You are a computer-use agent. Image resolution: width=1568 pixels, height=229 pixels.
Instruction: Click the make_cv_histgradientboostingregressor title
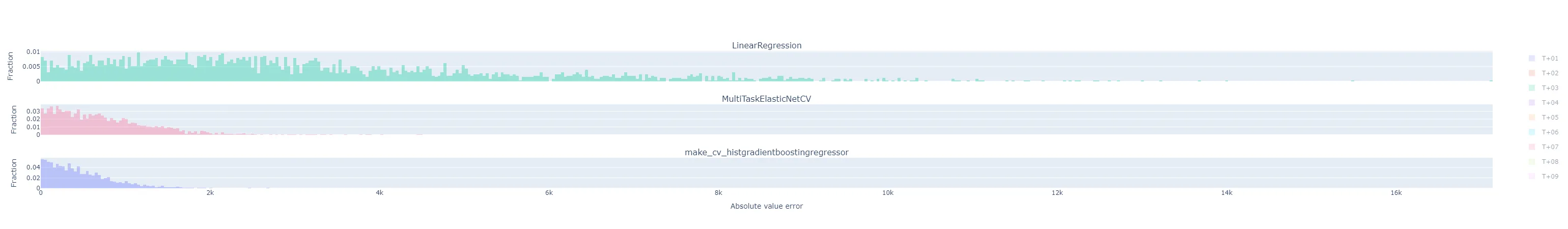pyautogui.click(x=766, y=152)
